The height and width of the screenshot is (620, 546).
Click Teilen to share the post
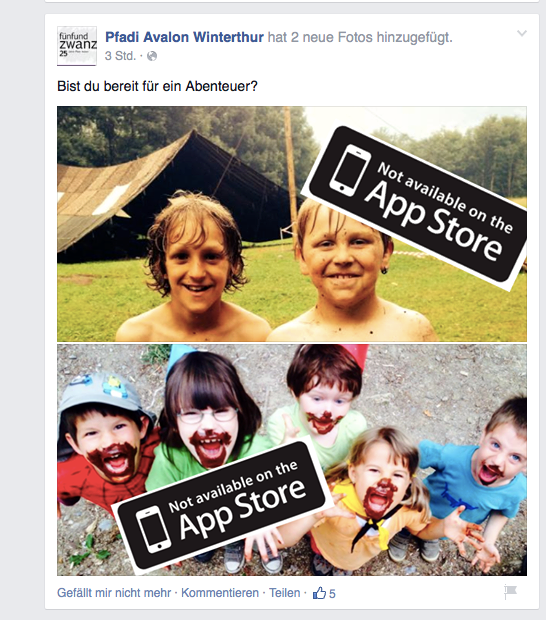(285, 593)
